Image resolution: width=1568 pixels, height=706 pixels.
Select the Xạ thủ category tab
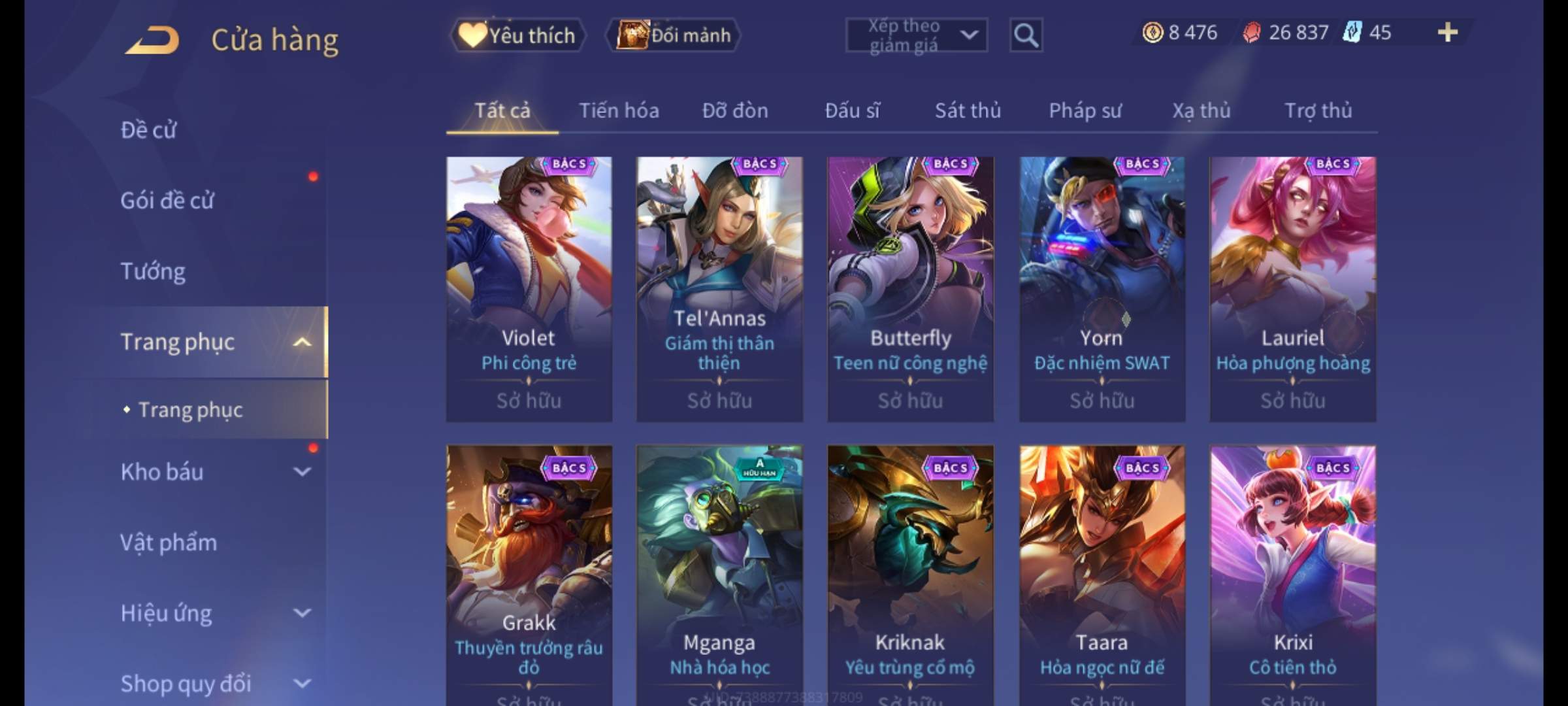pyautogui.click(x=1201, y=110)
